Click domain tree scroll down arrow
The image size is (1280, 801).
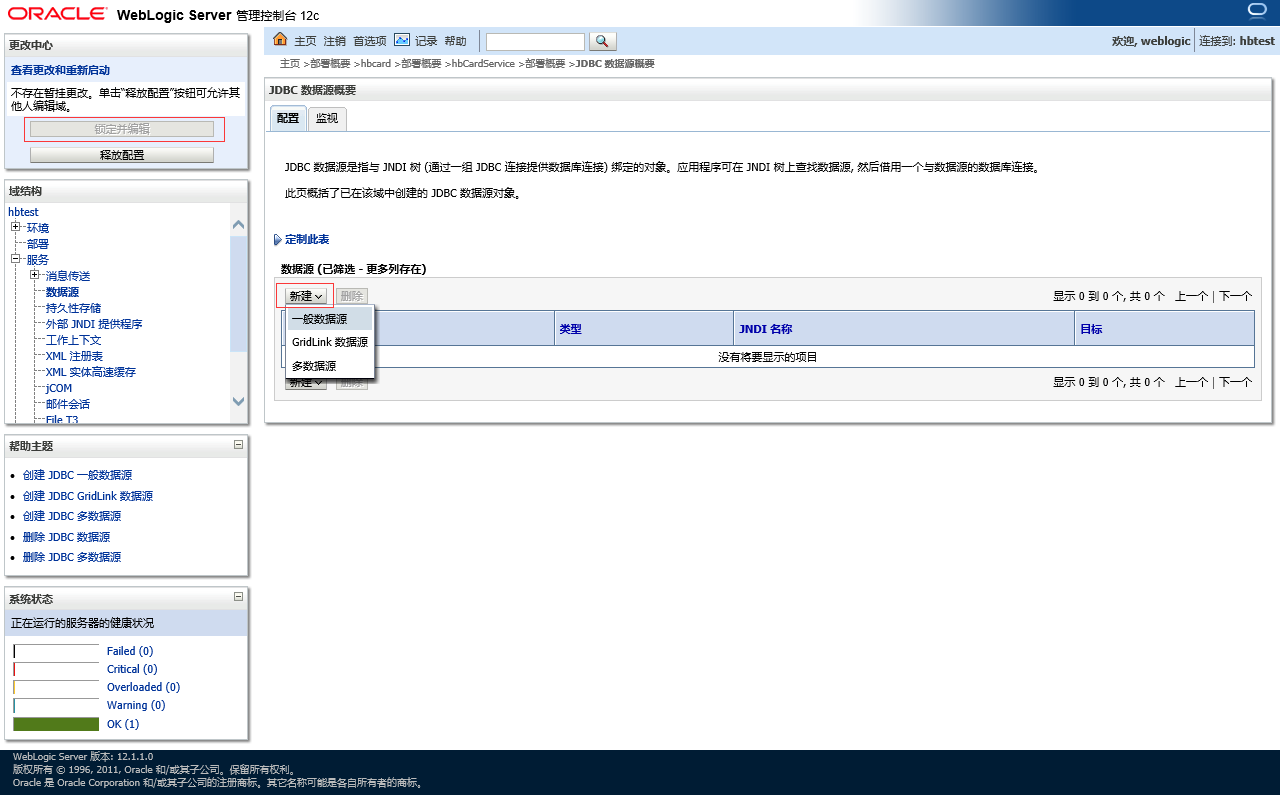pos(238,401)
